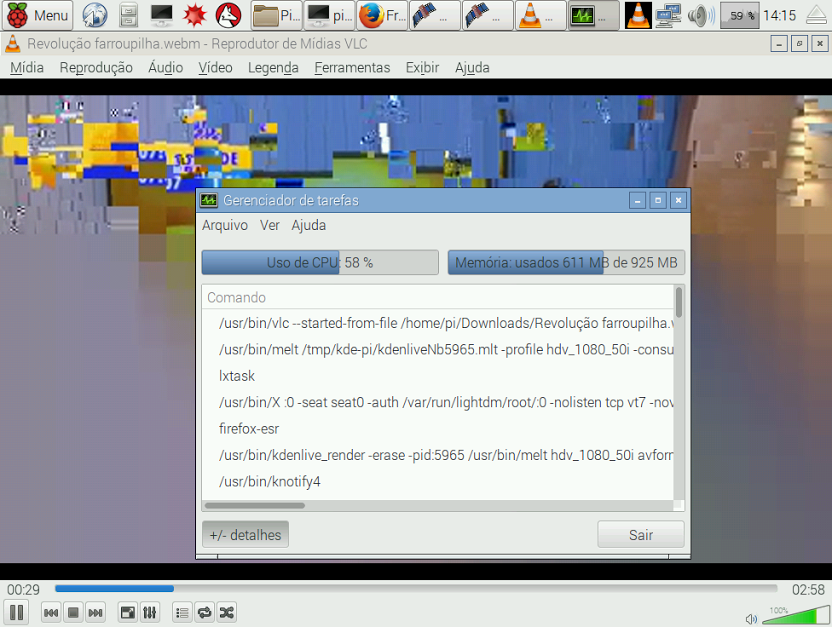Screen dimensions: 832x627
Task: Select the /usr/bin/knotify4 process row
Action: [x=438, y=482]
